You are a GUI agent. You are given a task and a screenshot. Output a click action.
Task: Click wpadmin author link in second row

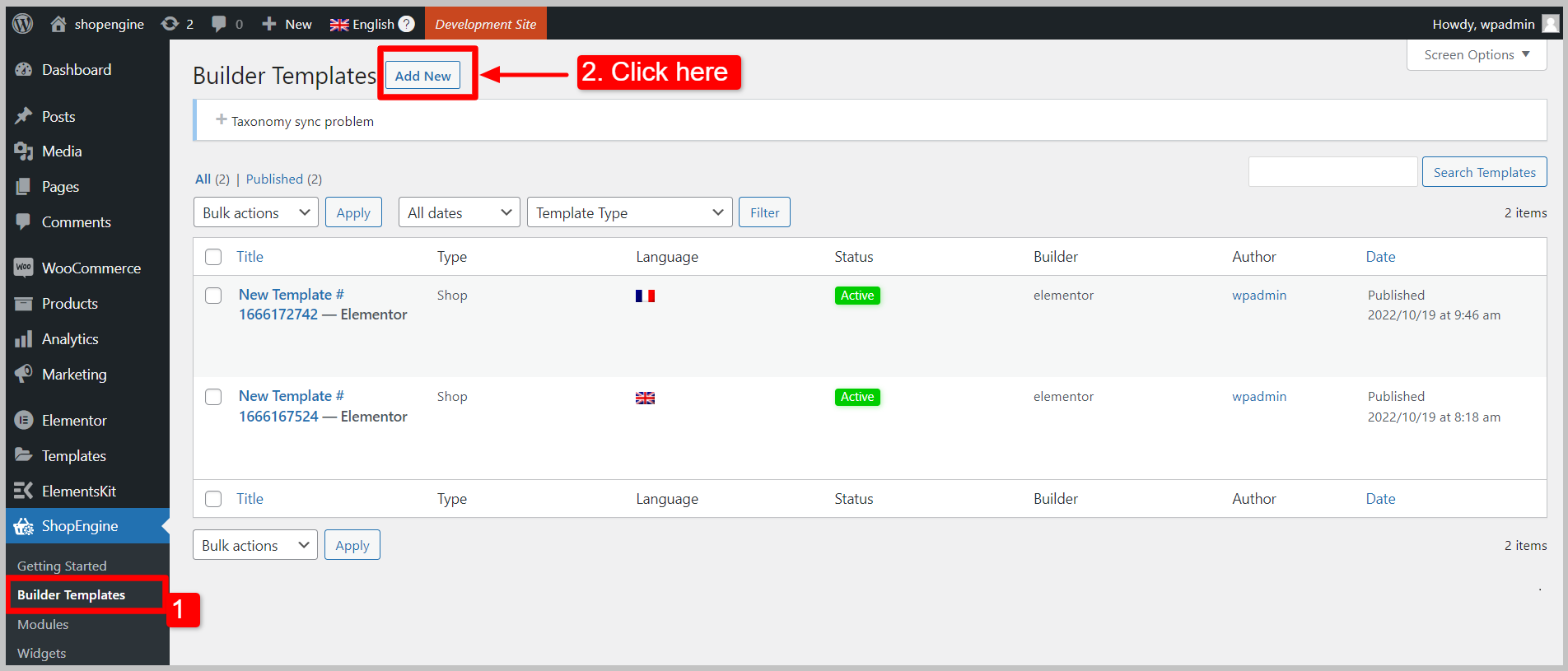1259,397
